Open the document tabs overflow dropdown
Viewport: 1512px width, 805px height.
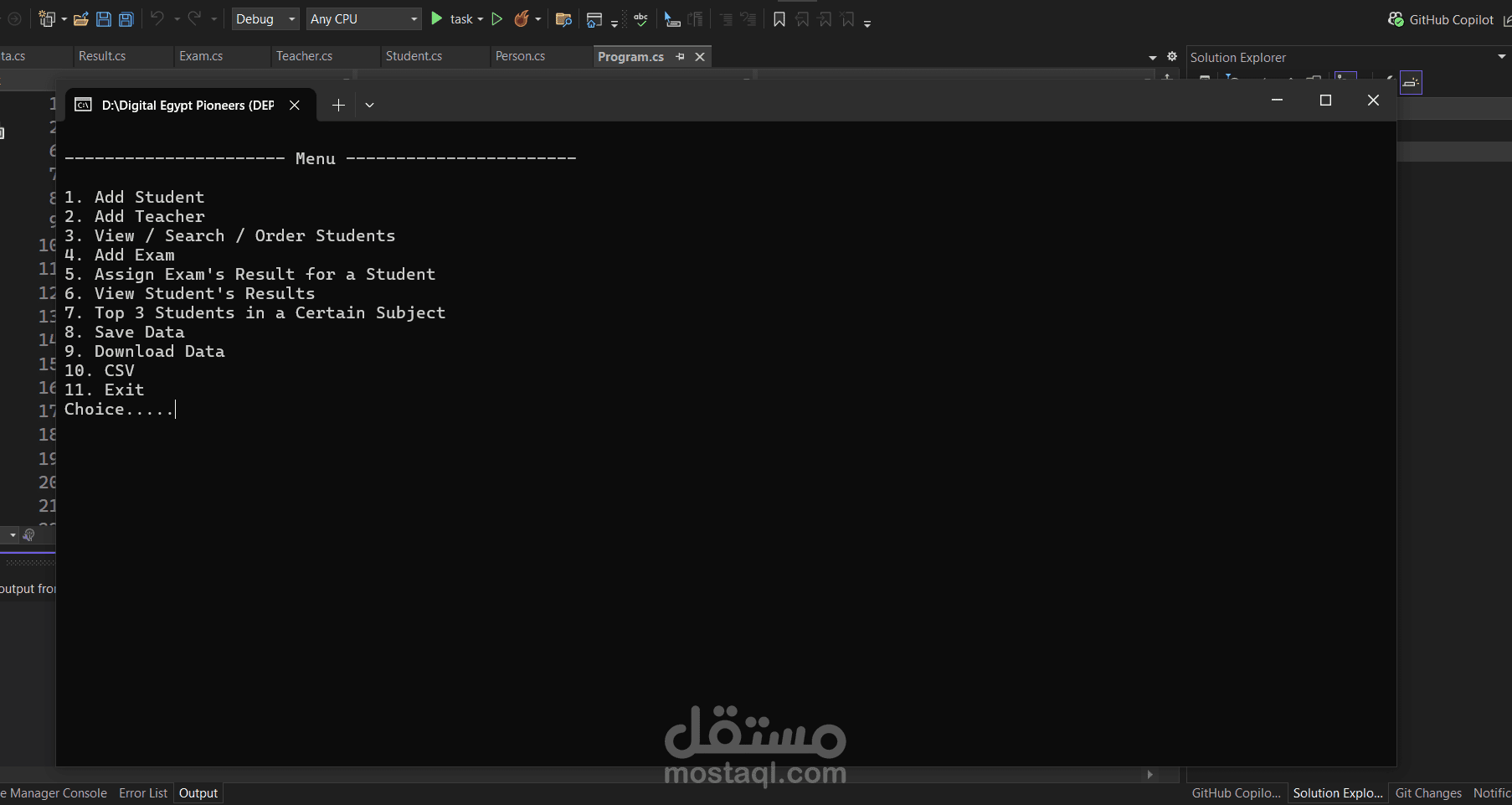1153,57
